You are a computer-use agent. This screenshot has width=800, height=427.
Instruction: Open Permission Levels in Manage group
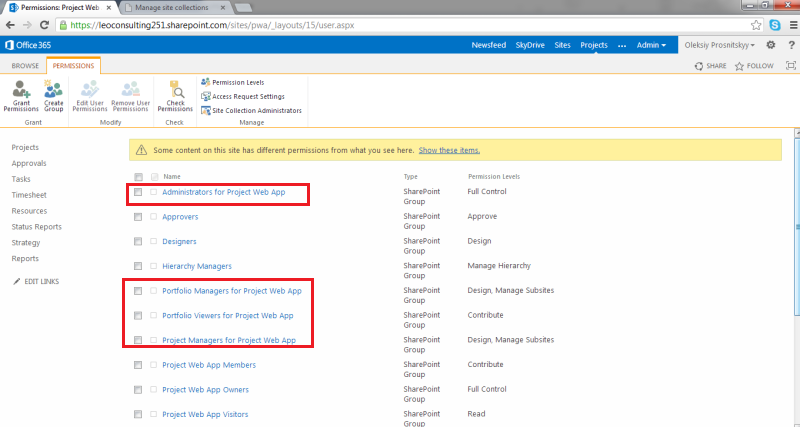[x=233, y=82]
